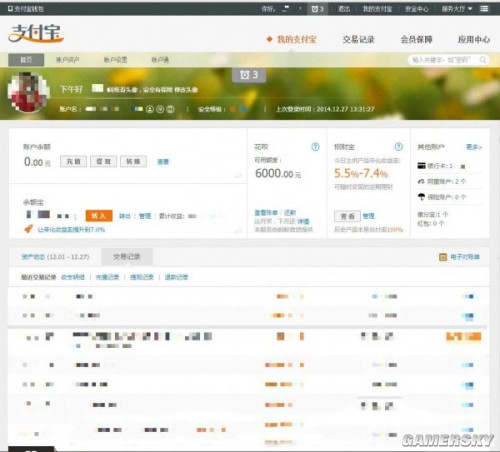
Task: Click the 退出 logout link in top bar
Action: tap(344, 9)
